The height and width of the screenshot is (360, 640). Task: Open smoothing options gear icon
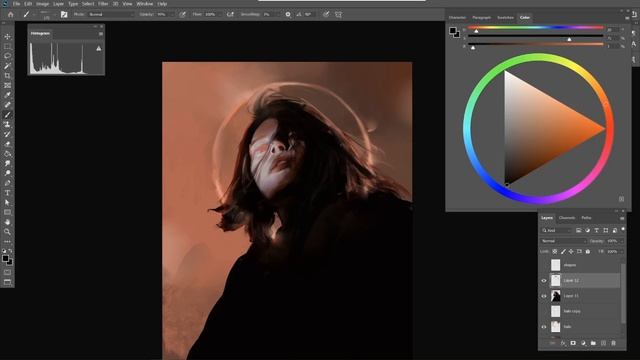288,15
